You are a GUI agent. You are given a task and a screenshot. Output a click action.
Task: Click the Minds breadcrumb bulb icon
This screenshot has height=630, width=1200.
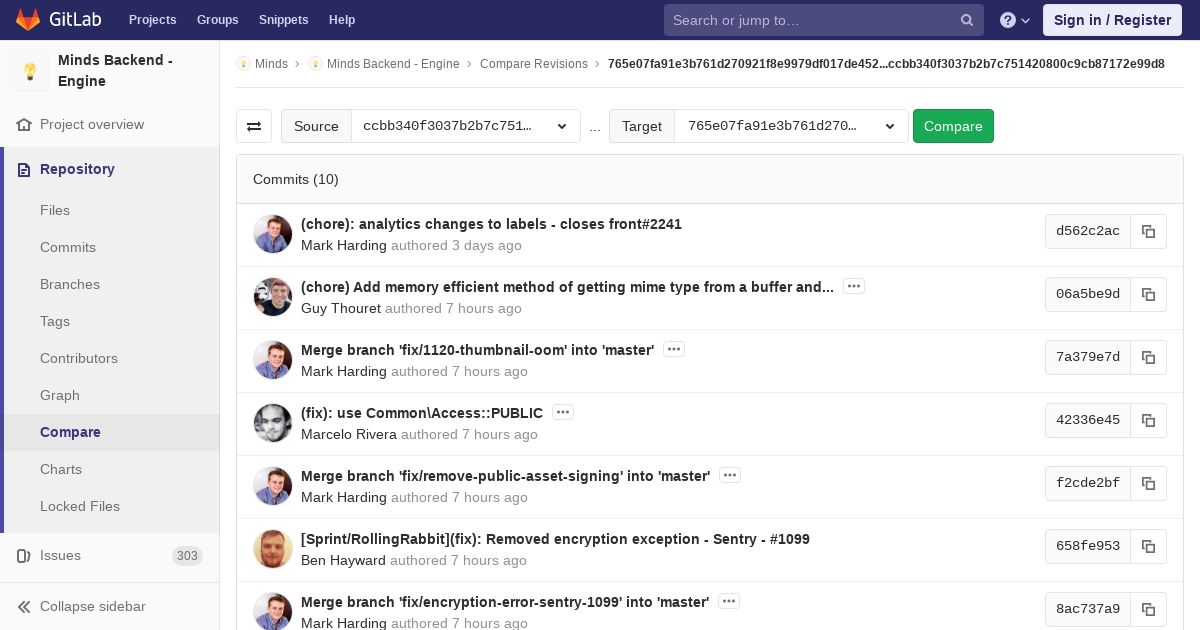pyautogui.click(x=243, y=64)
